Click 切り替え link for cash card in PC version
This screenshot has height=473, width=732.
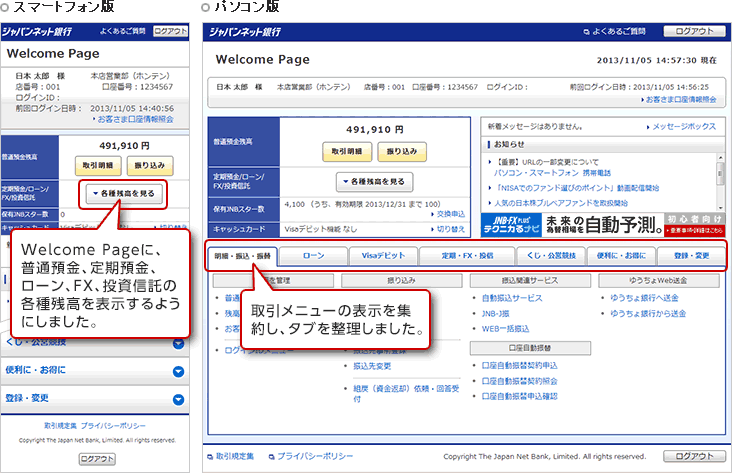(448, 229)
